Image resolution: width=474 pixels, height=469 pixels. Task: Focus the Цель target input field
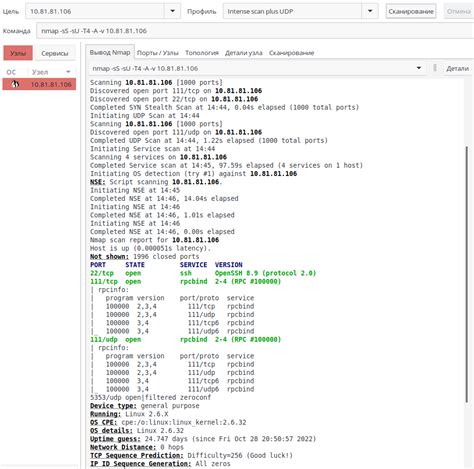pos(95,11)
